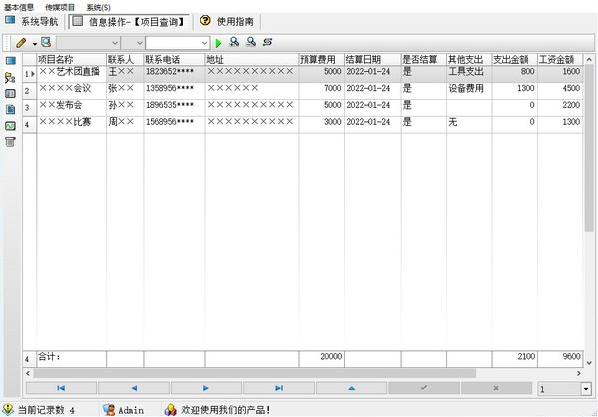Click the horizontal scrollbar left arrow

click(x=27, y=373)
